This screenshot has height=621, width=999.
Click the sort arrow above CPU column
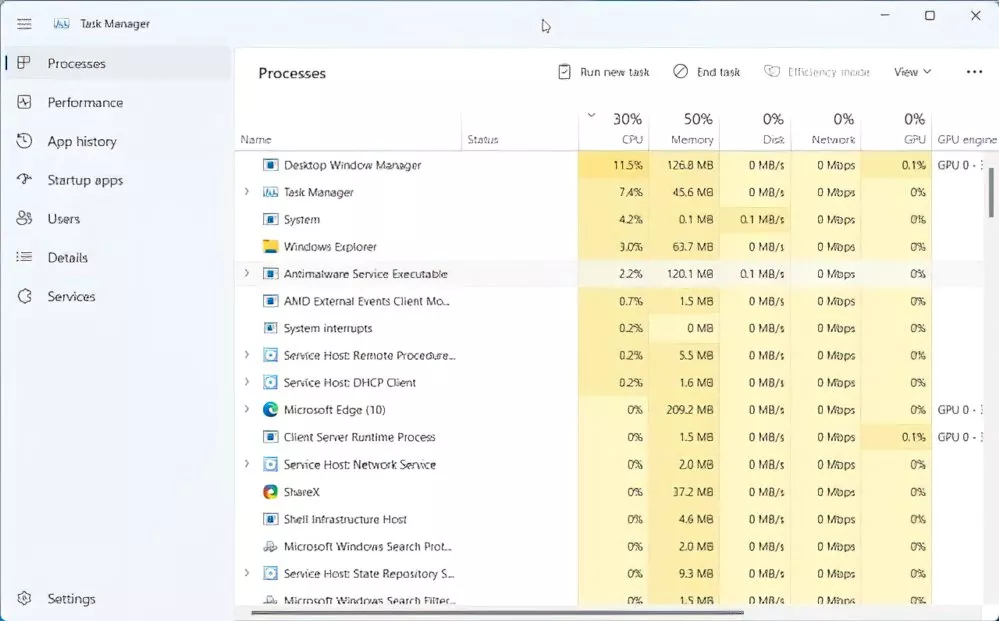tap(591, 115)
